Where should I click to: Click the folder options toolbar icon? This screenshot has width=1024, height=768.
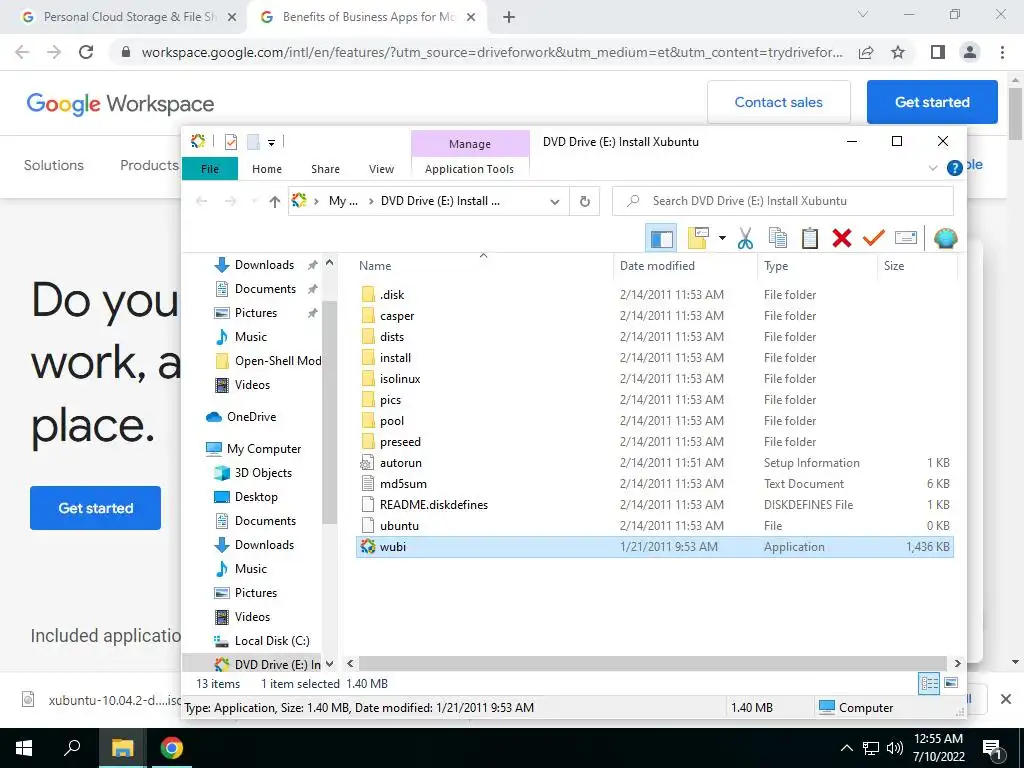pyautogui.click(x=698, y=238)
